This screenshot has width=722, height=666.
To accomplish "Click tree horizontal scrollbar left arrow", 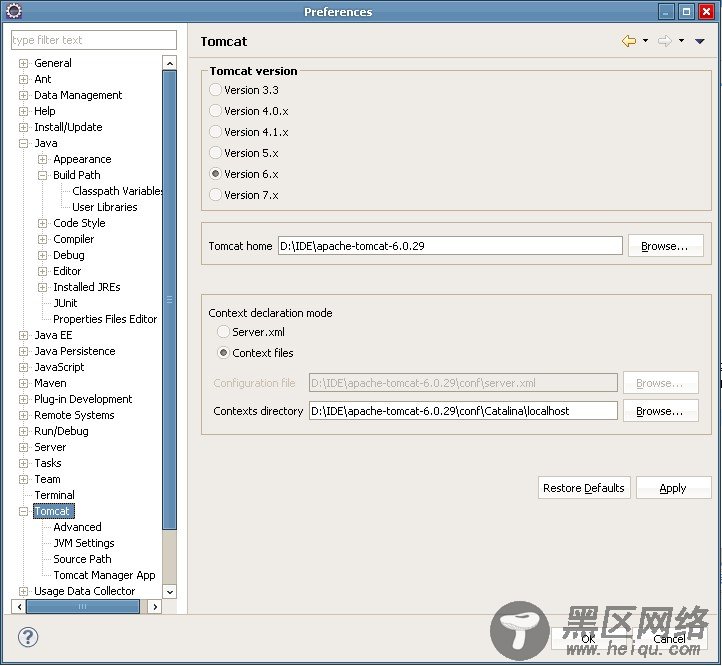I will pyautogui.click(x=19, y=607).
